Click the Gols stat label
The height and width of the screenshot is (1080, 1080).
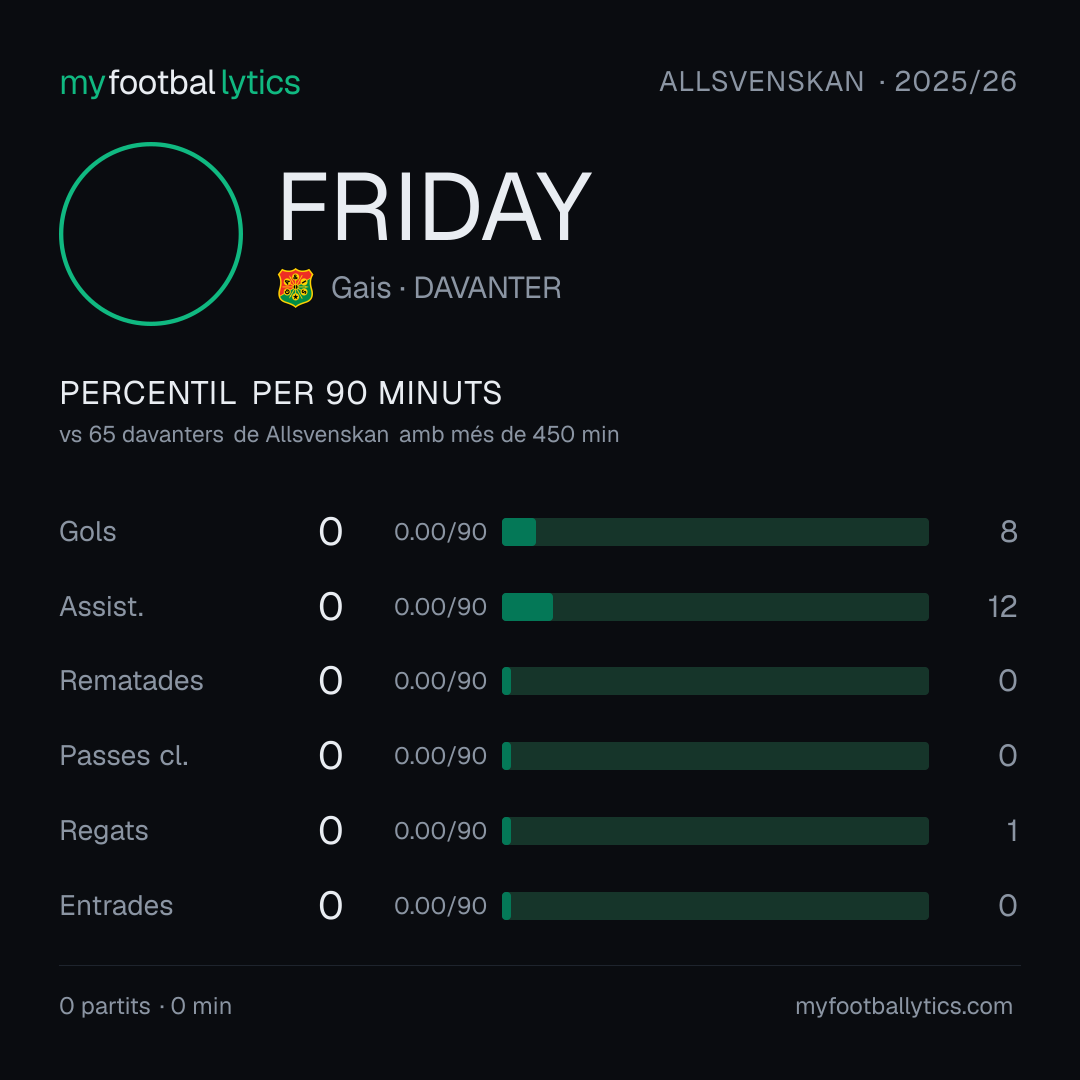point(87,532)
